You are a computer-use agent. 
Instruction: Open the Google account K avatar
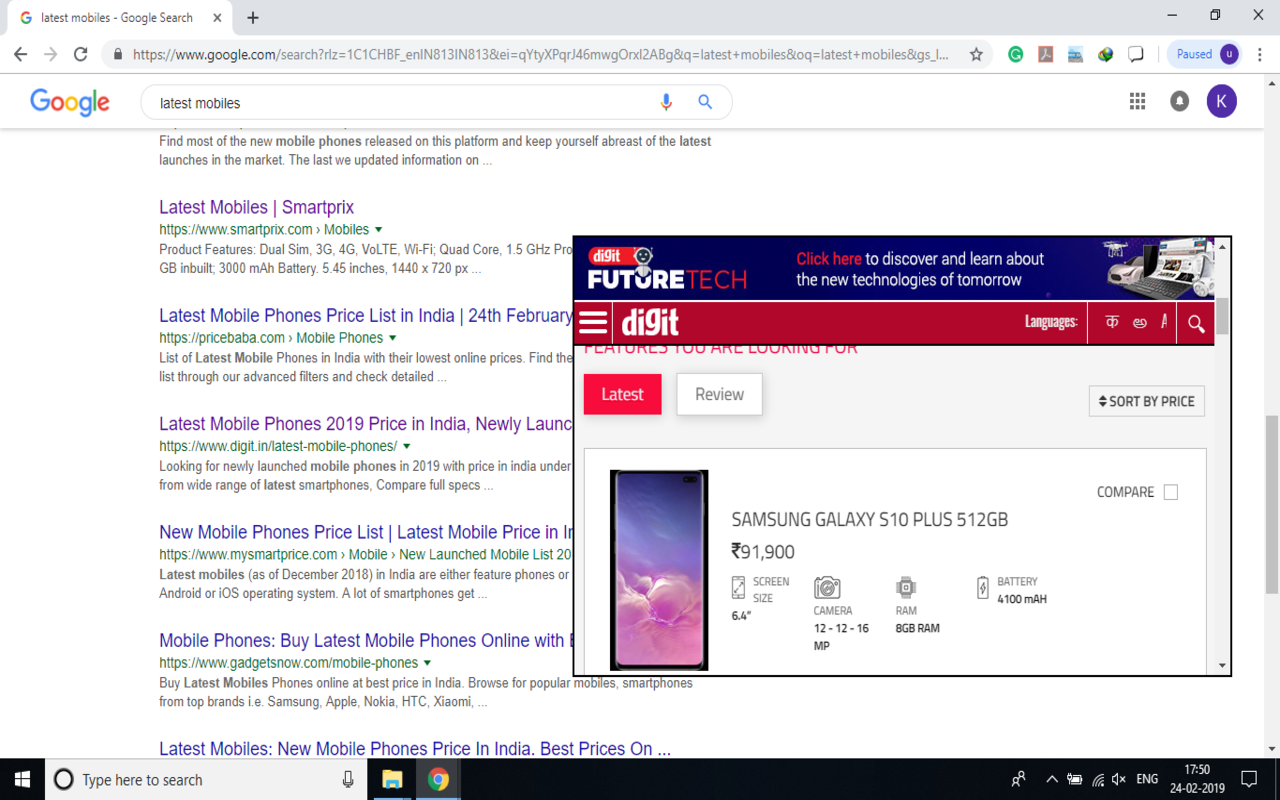click(1221, 101)
